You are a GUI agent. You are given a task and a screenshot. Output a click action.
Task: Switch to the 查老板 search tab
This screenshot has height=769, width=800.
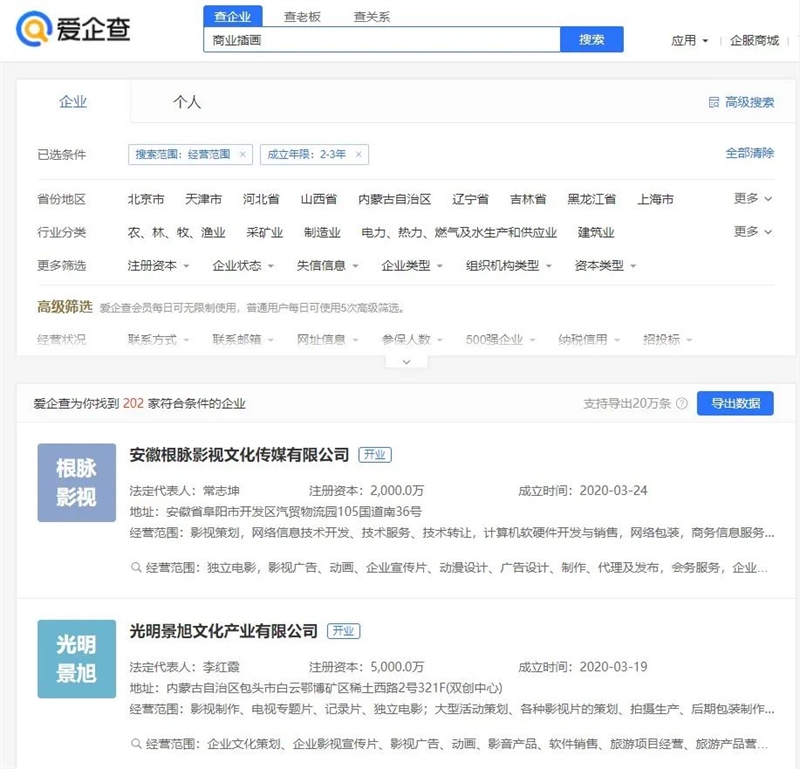[302, 16]
